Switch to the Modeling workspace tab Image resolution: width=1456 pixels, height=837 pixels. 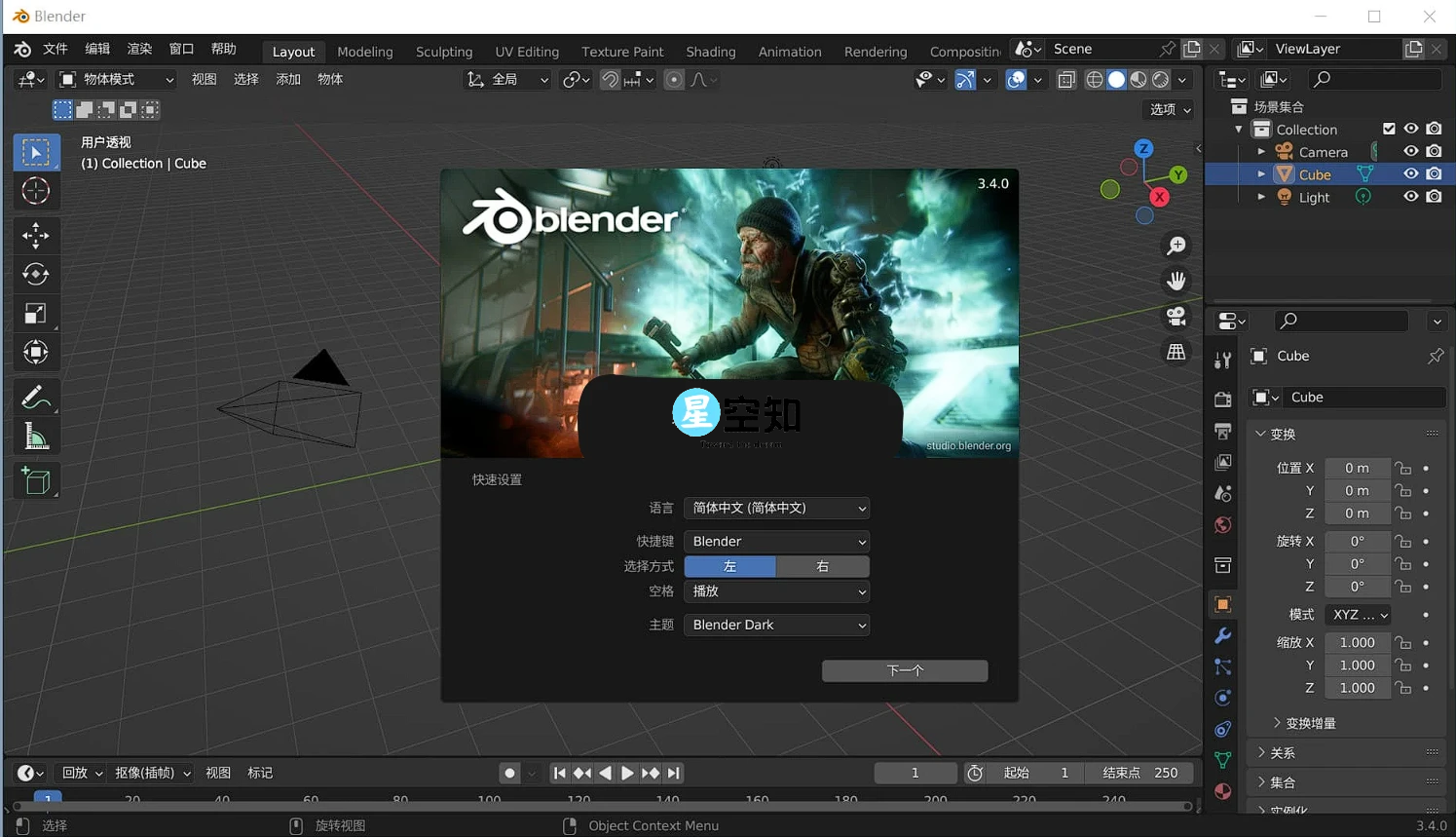pyautogui.click(x=365, y=52)
